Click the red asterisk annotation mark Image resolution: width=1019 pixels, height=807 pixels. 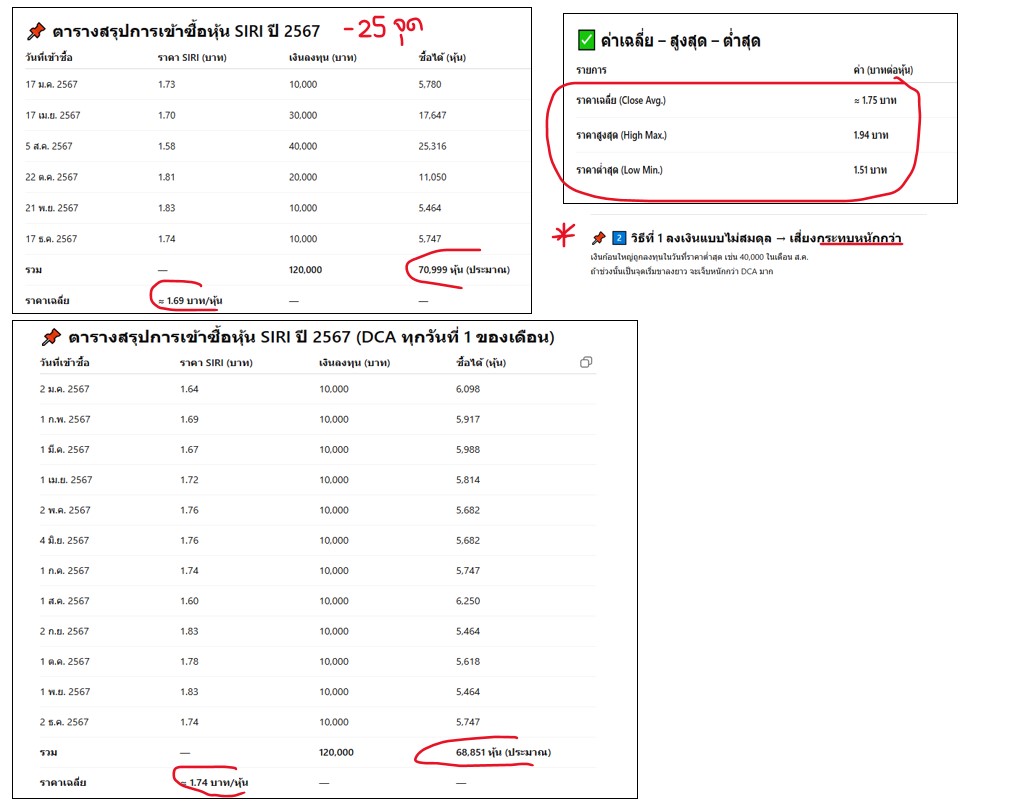pos(566,237)
